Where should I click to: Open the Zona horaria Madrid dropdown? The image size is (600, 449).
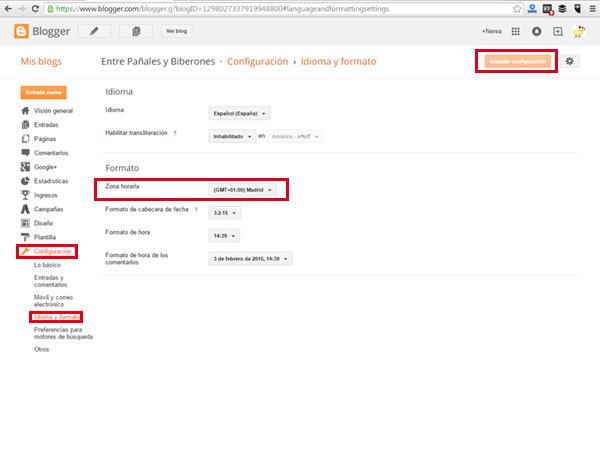[242, 190]
